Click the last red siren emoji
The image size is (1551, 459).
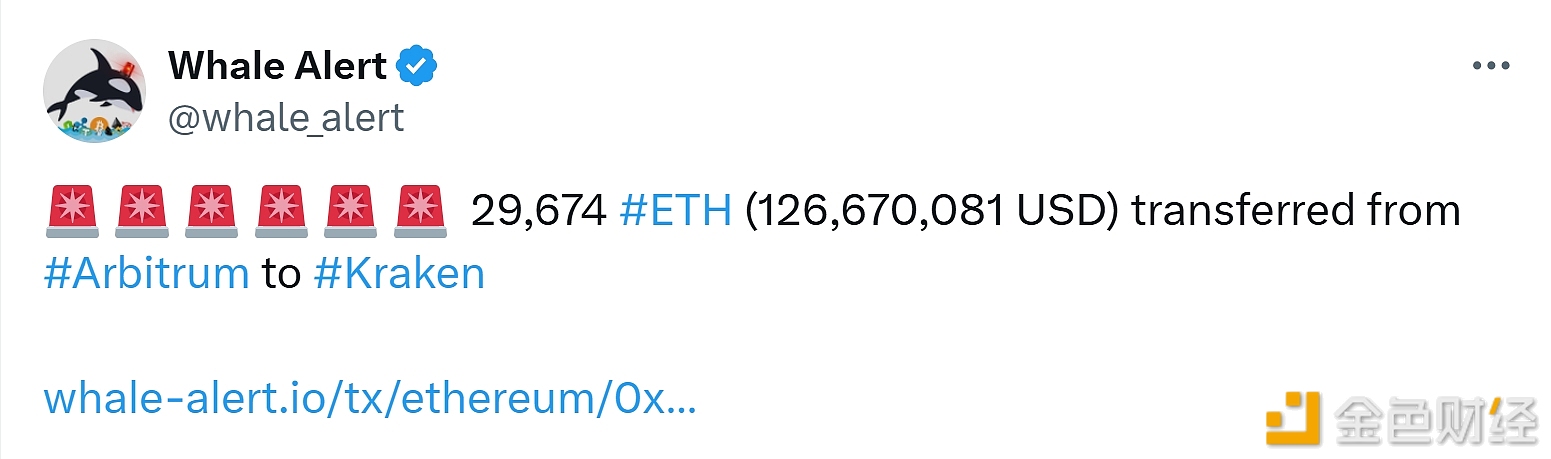tap(421, 212)
